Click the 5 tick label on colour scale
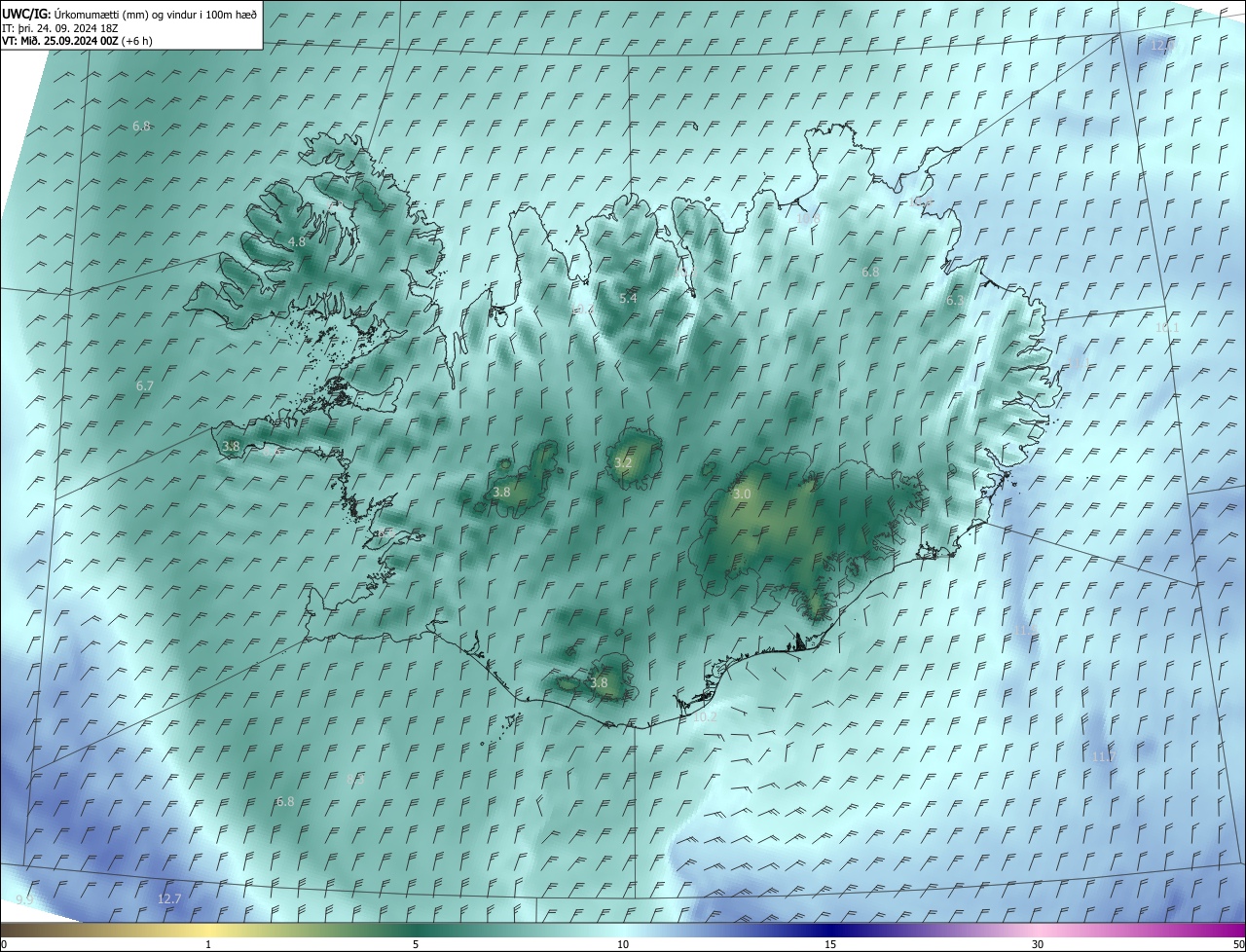Viewport: 1246px width, 952px height. pyautogui.click(x=416, y=944)
